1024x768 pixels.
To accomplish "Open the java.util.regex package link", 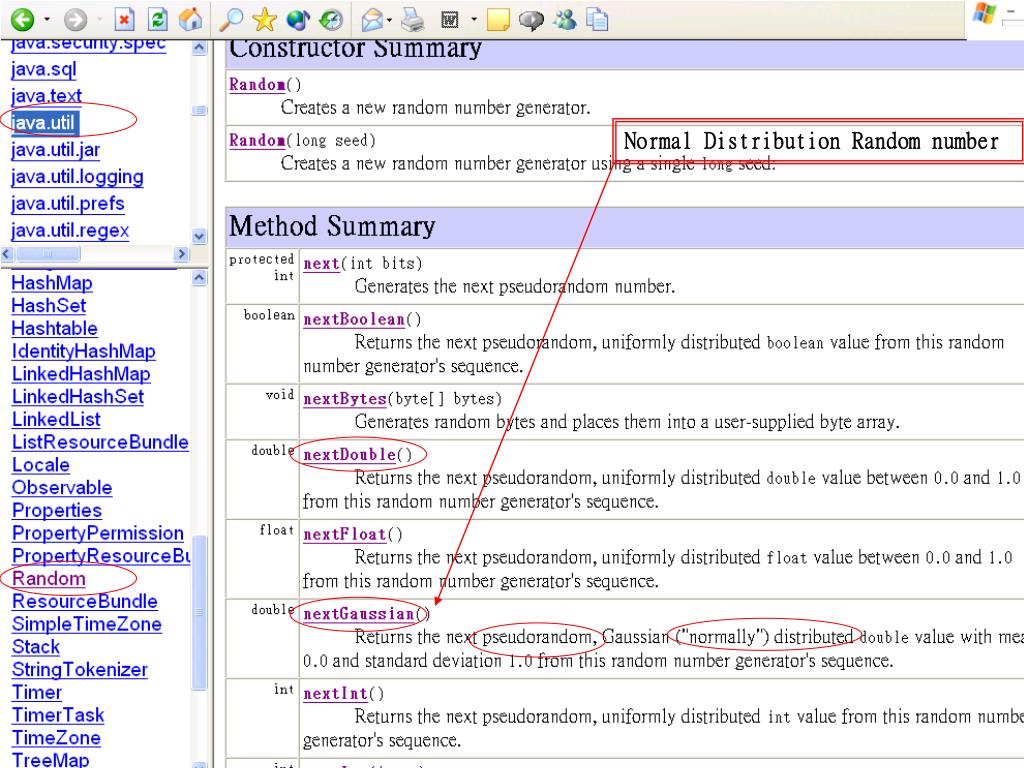I will (x=70, y=231).
